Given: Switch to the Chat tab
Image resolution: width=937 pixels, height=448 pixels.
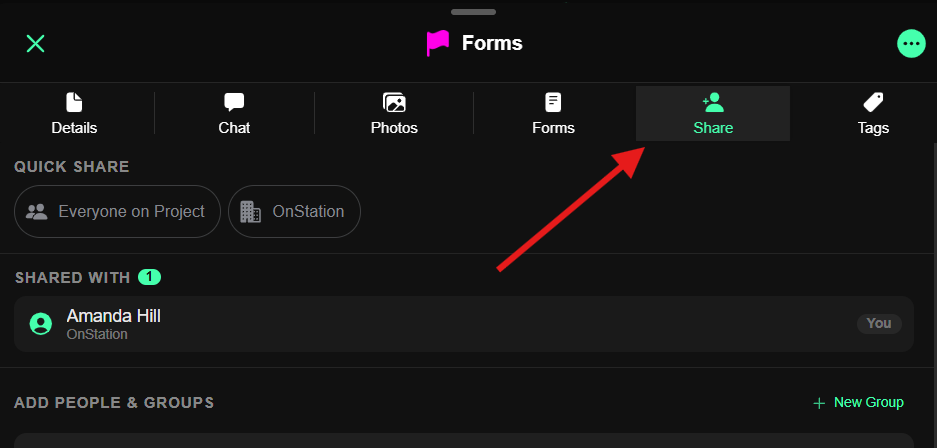Looking at the screenshot, I should [x=234, y=114].
